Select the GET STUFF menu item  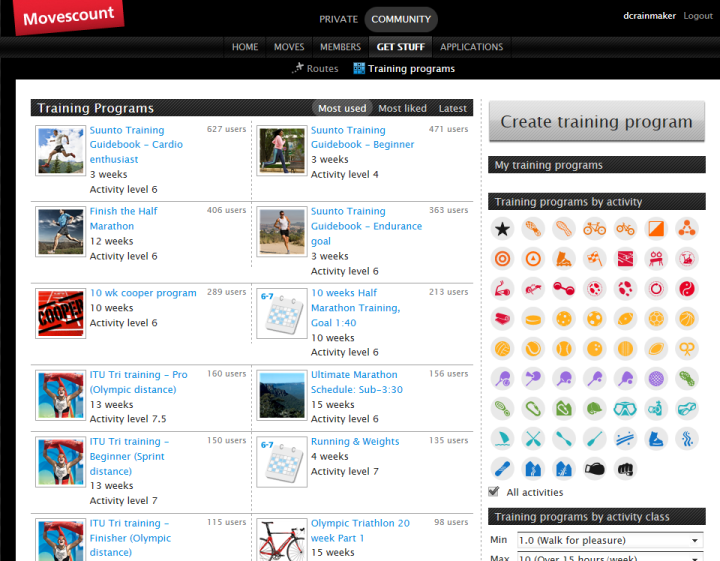click(x=400, y=47)
